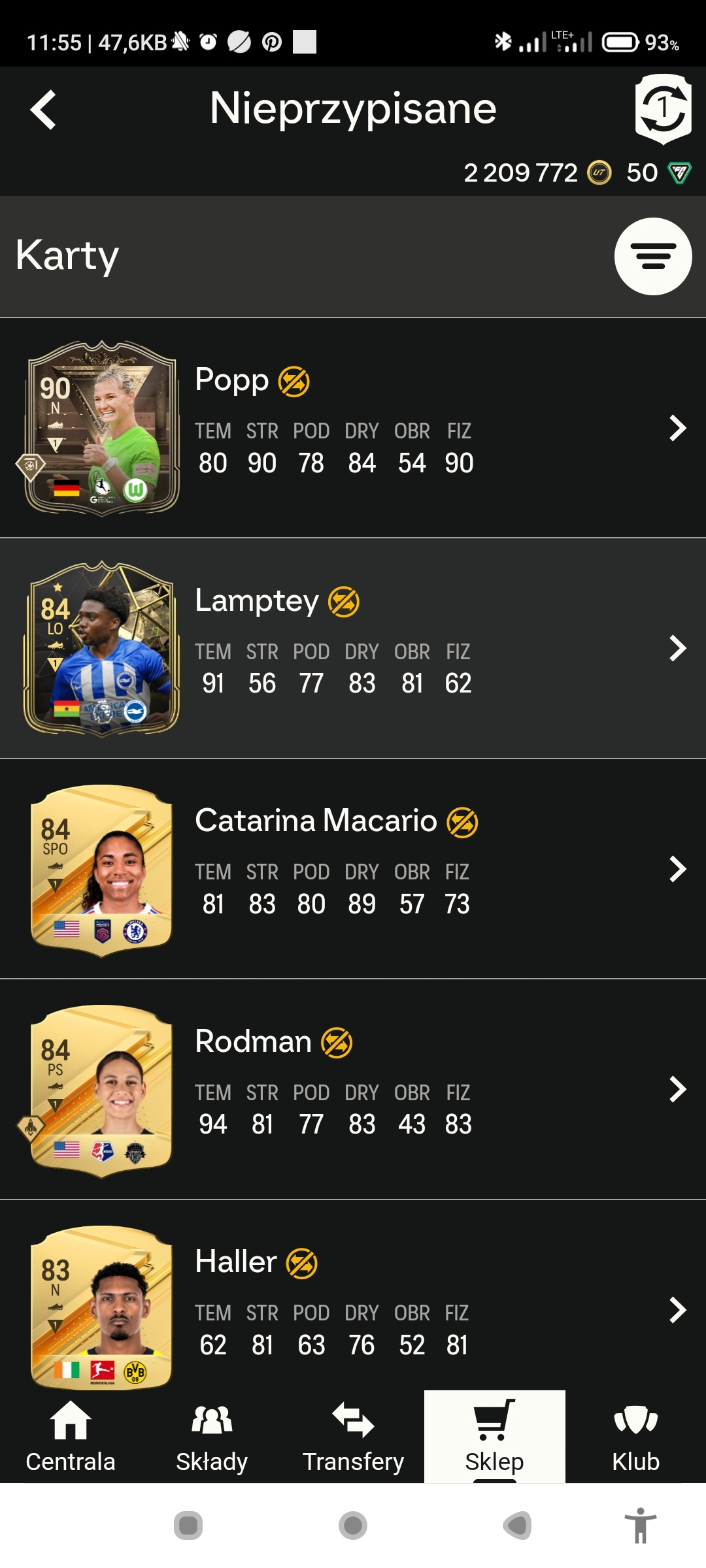Screen dimensions: 706x1568
Task: Open the filter options button
Action: (653, 256)
